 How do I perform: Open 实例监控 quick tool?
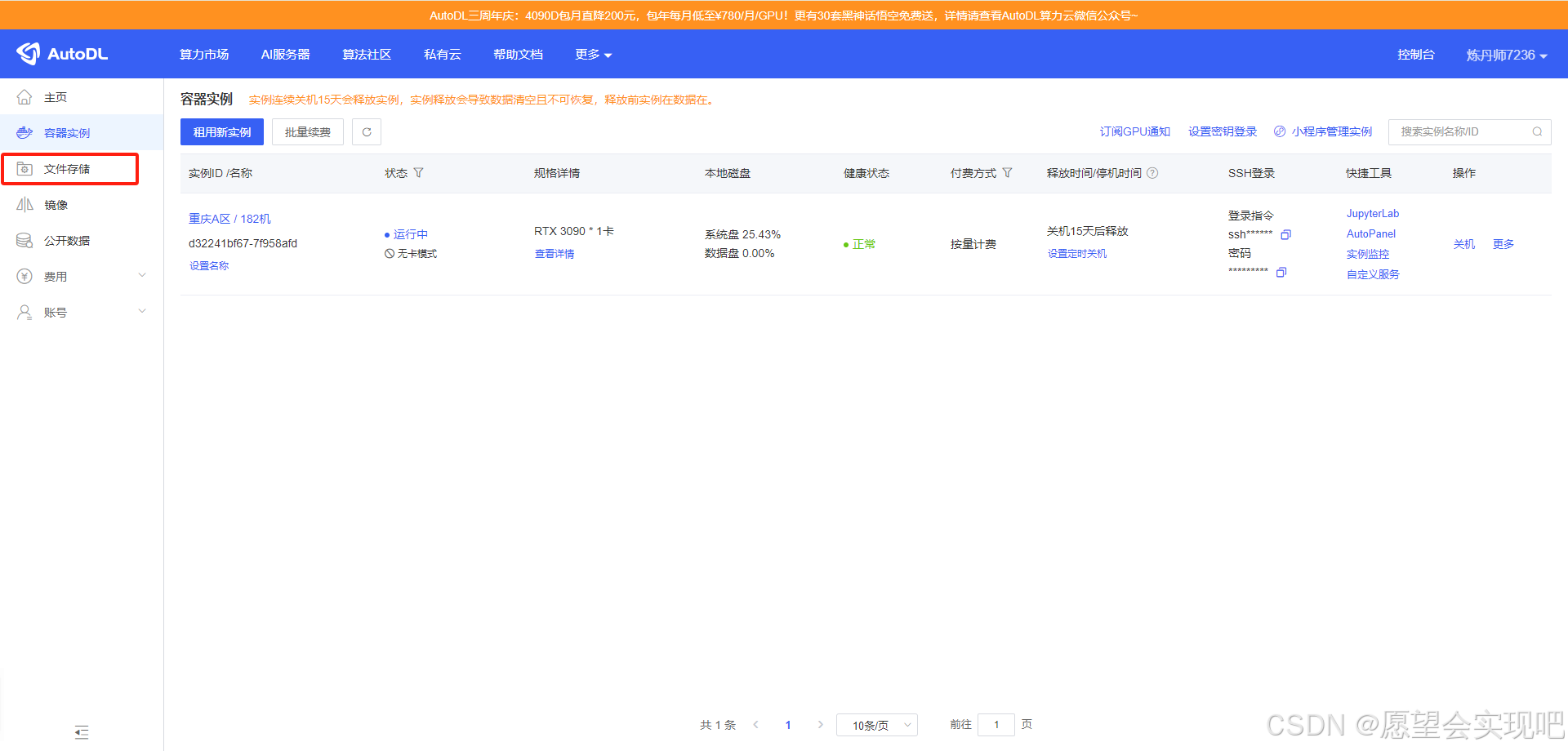[x=1368, y=255]
